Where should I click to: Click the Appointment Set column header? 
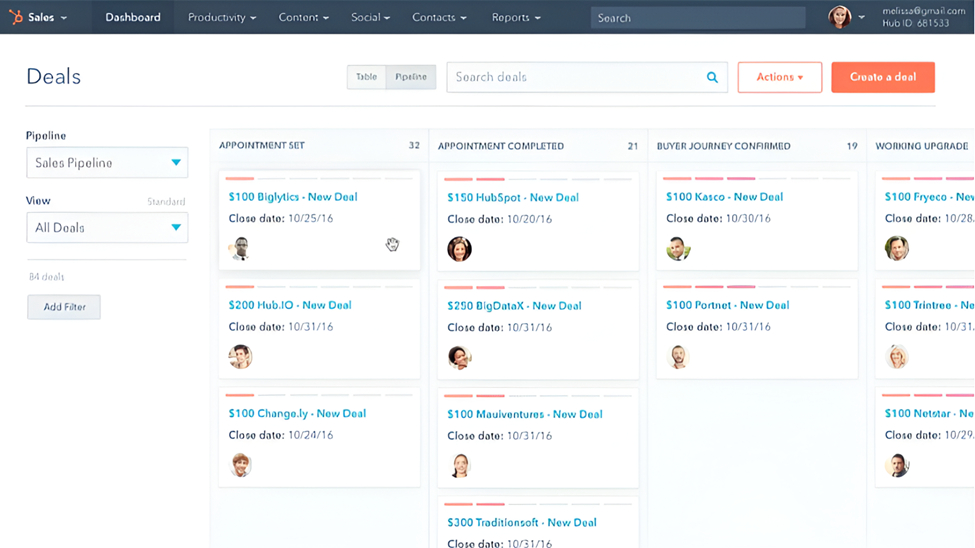[262, 145]
